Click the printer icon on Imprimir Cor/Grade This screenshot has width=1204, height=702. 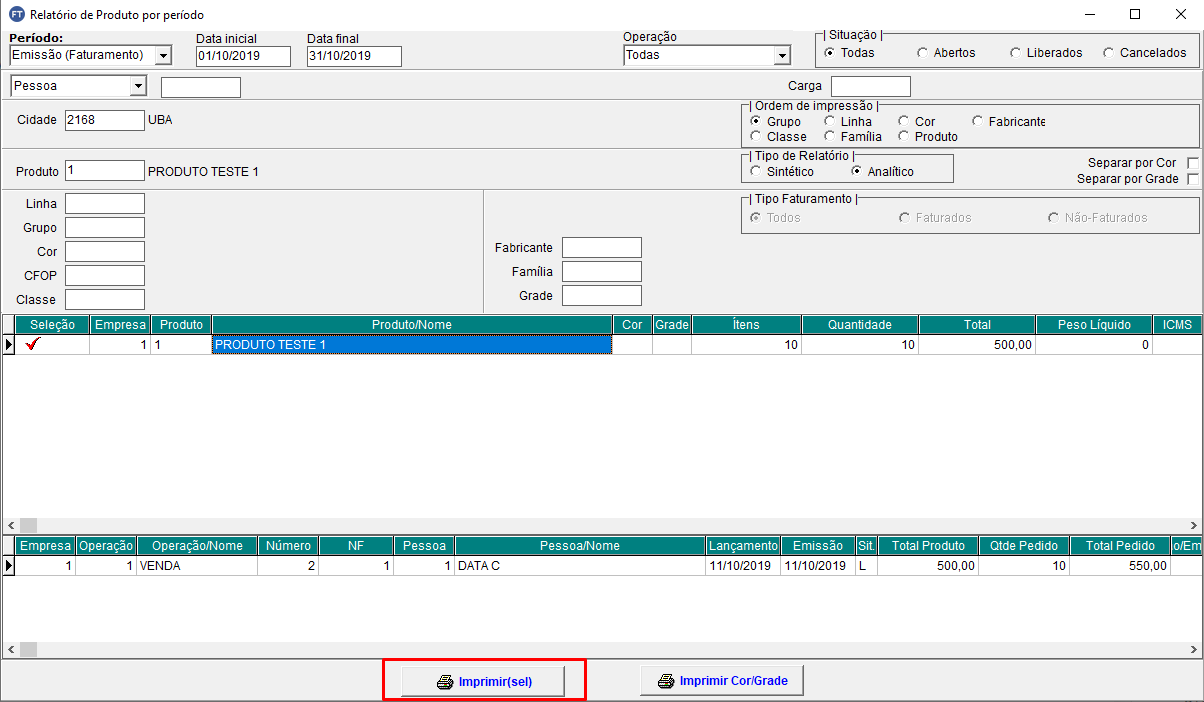click(x=666, y=681)
